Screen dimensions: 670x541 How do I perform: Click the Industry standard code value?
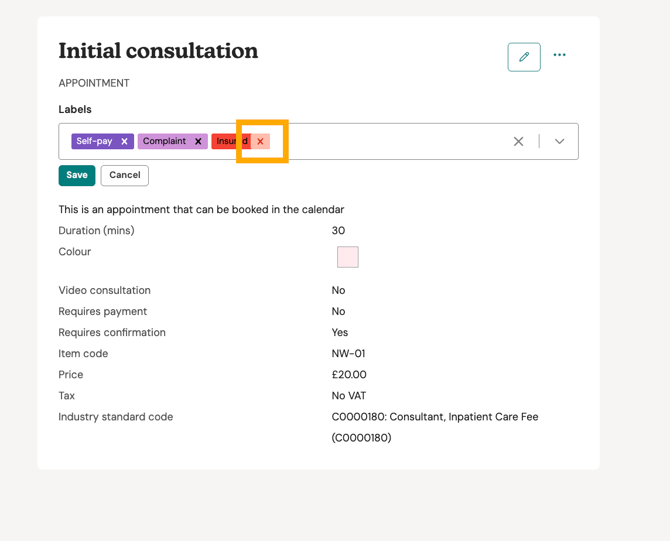pyautogui.click(x=435, y=417)
